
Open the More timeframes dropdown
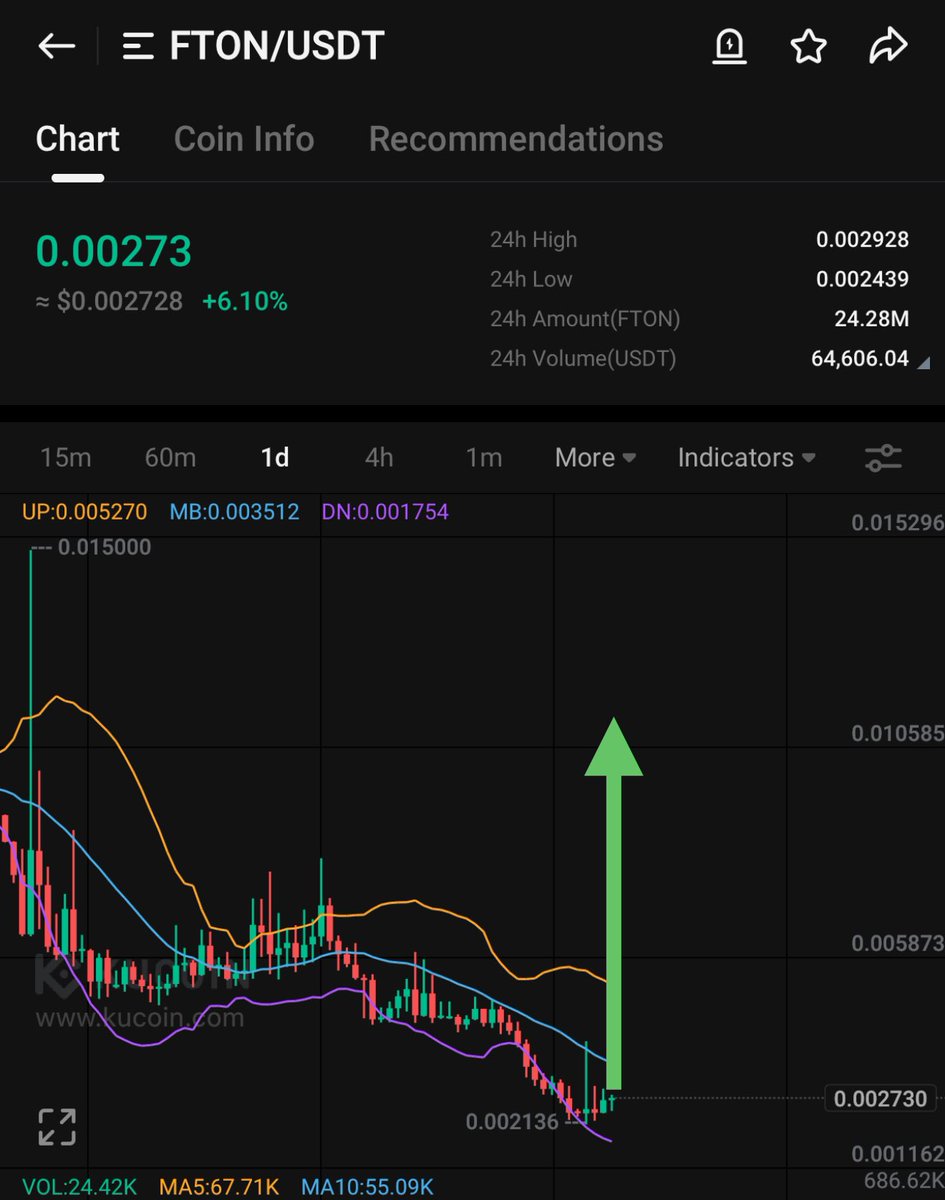click(x=596, y=458)
